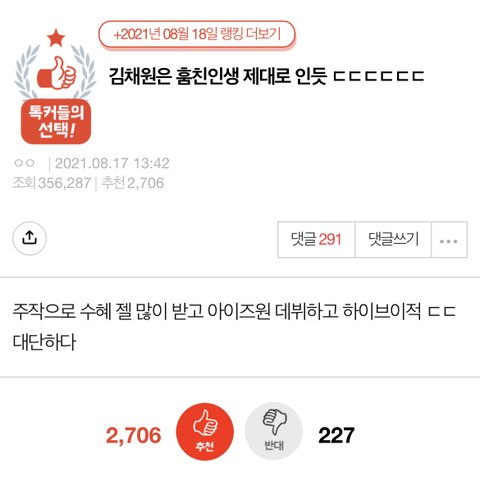Image resolution: width=480 pixels, height=486 pixels.
Task: Click the thumbs-up emblem in the badge
Action: [57, 73]
